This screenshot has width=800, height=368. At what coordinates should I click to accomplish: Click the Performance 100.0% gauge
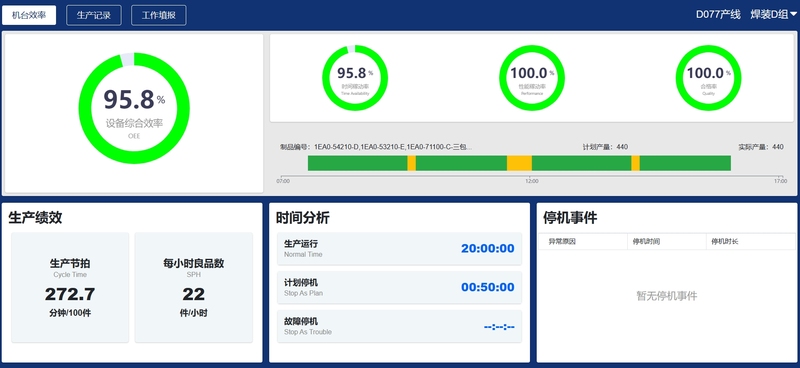532,78
